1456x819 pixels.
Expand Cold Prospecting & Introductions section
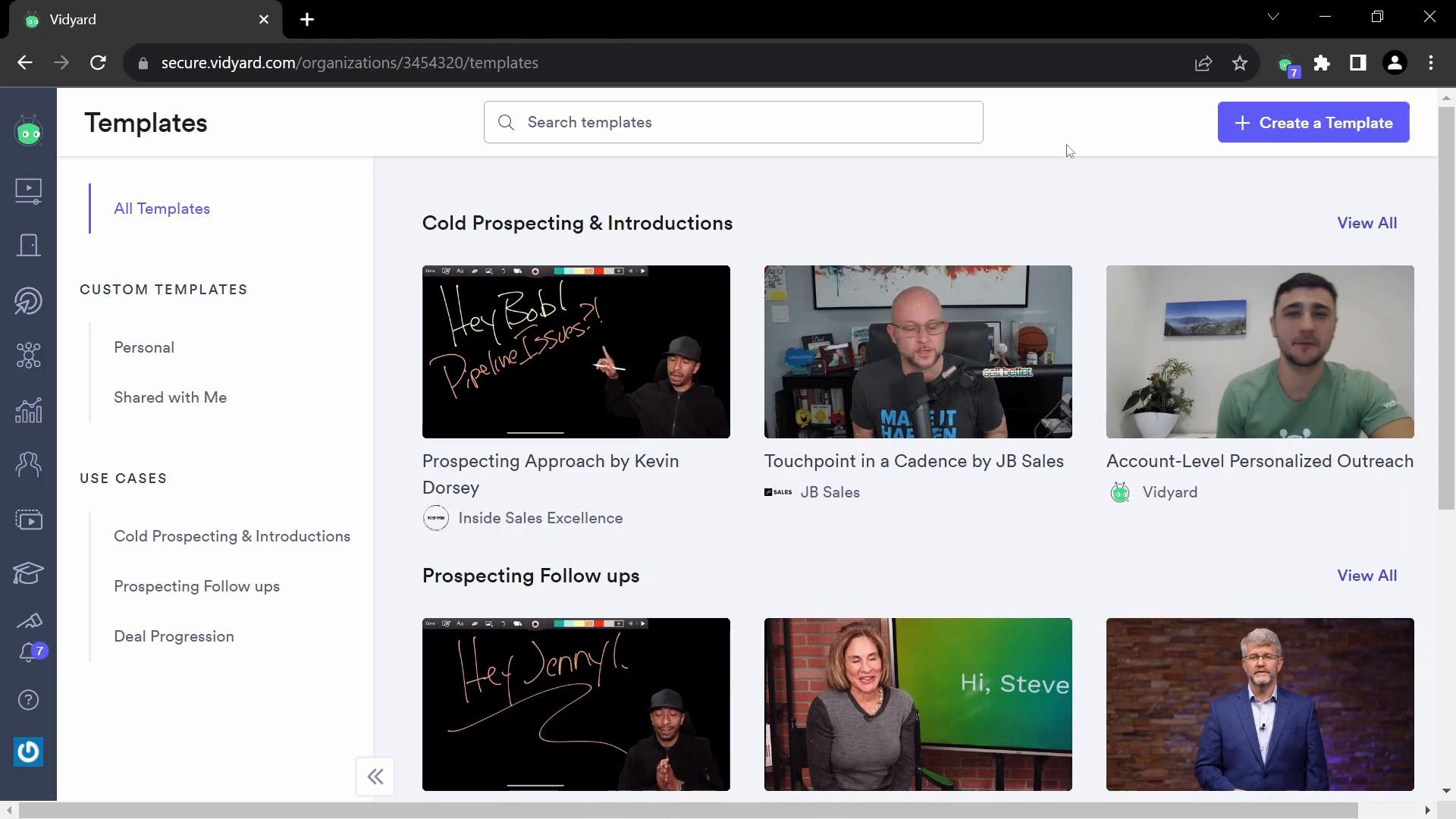[1367, 222]
